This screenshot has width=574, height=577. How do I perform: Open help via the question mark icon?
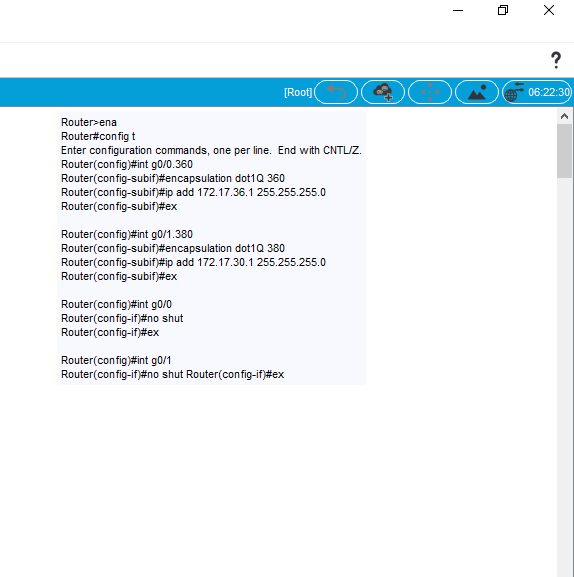tap(556, 60)
